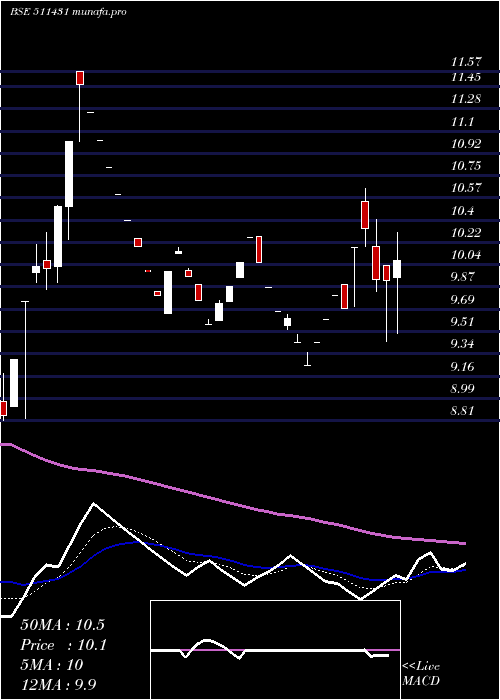Click the 8.81 price axis label
Screen dimensions: 500x700
(x=462, y=411)
